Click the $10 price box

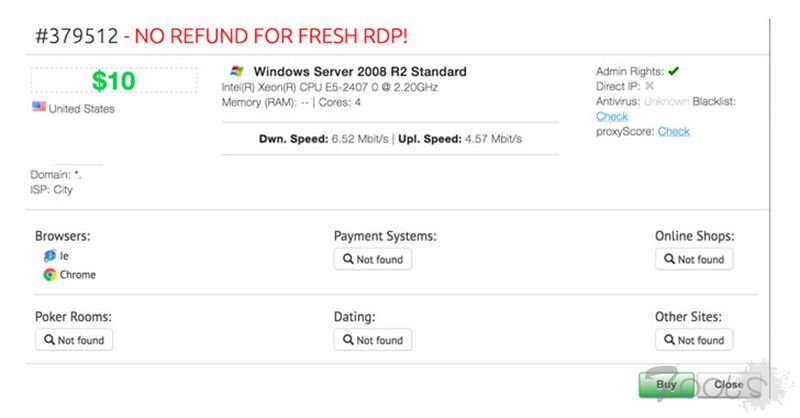(x=113, y=81)
